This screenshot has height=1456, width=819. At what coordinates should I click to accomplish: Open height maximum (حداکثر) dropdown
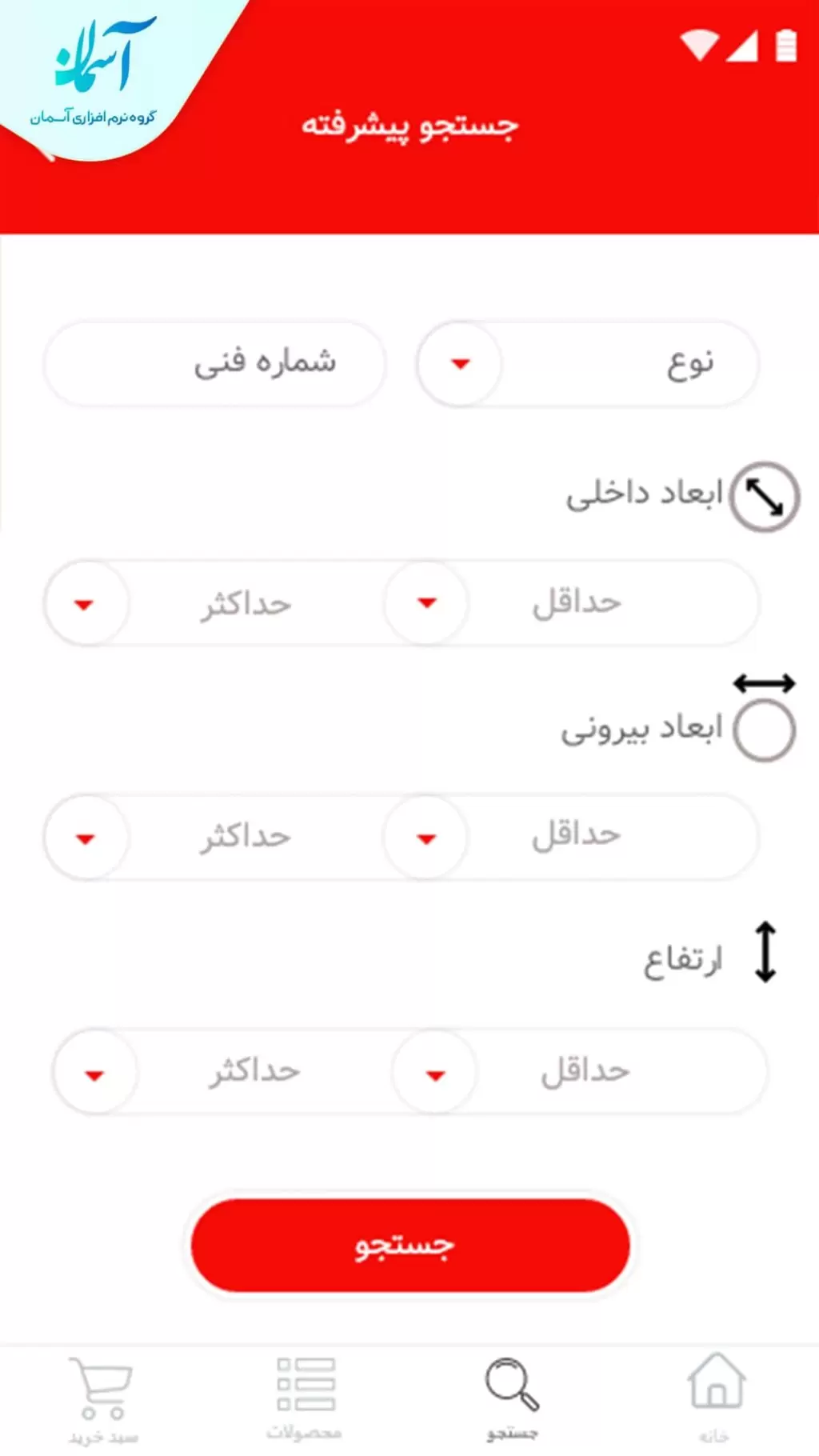point(94,1074)
